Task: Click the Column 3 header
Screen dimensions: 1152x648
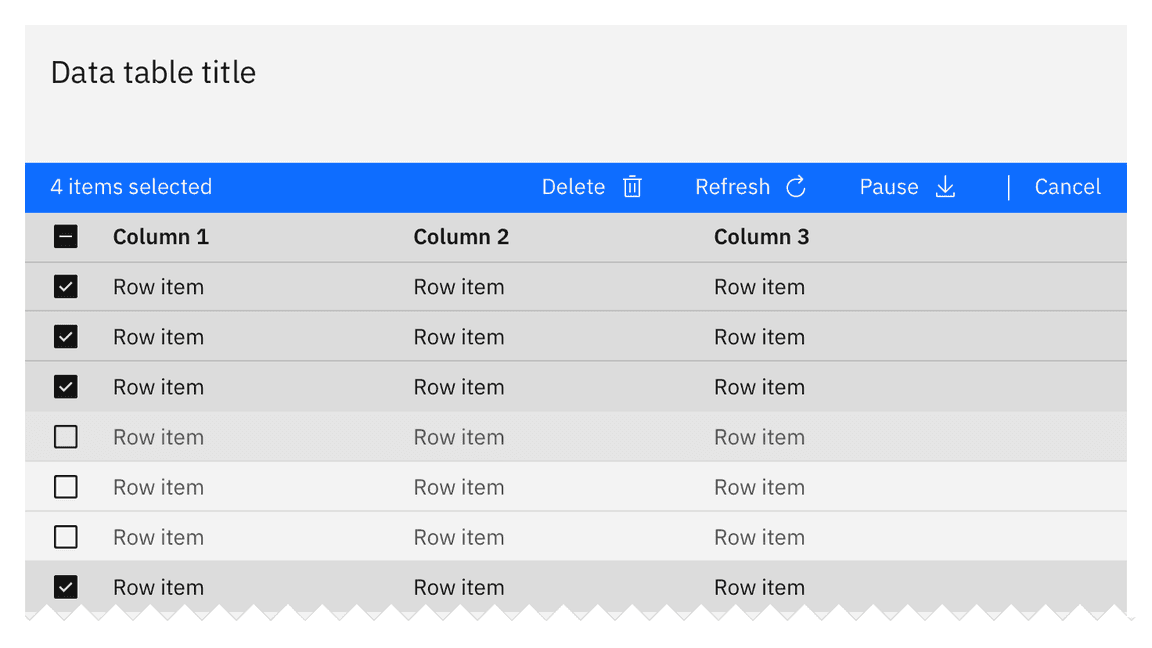Action: tap(761, 237)
